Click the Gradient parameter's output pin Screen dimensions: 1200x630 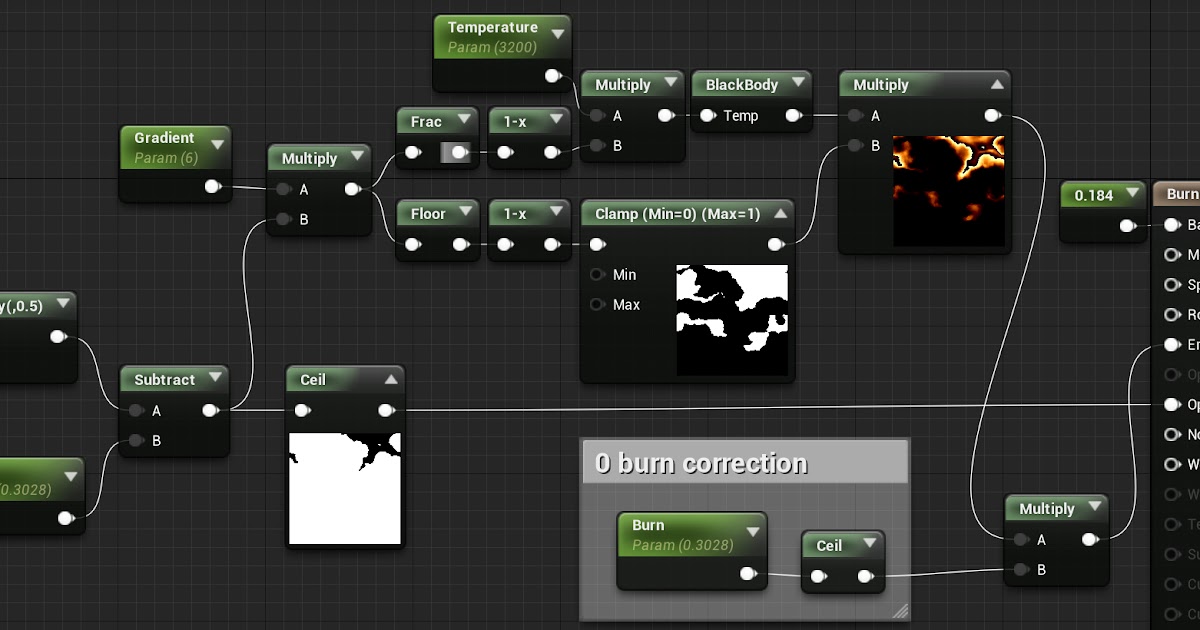click(x=209, y=185)
